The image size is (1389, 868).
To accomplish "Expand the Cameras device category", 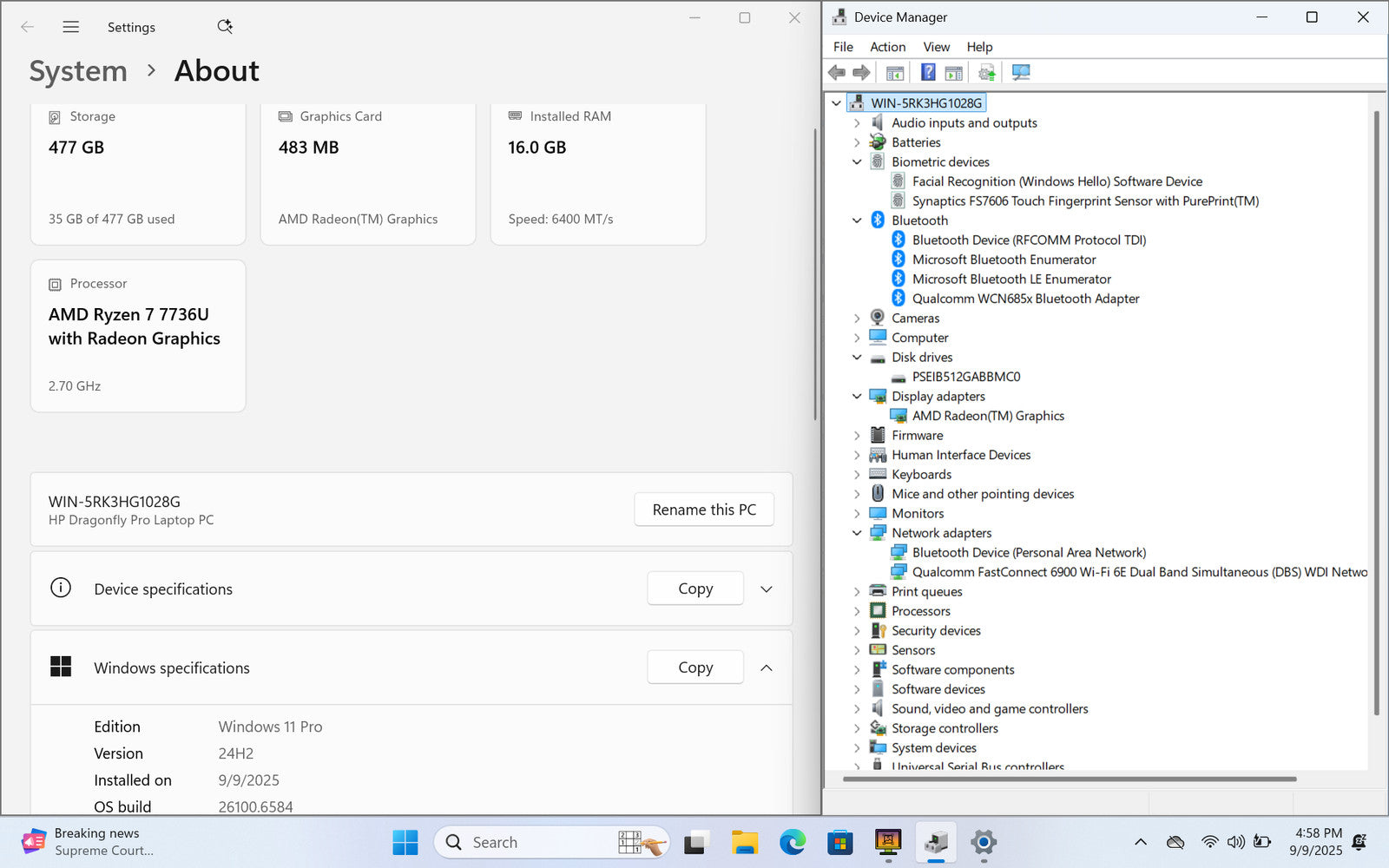I will coord(857,319).
